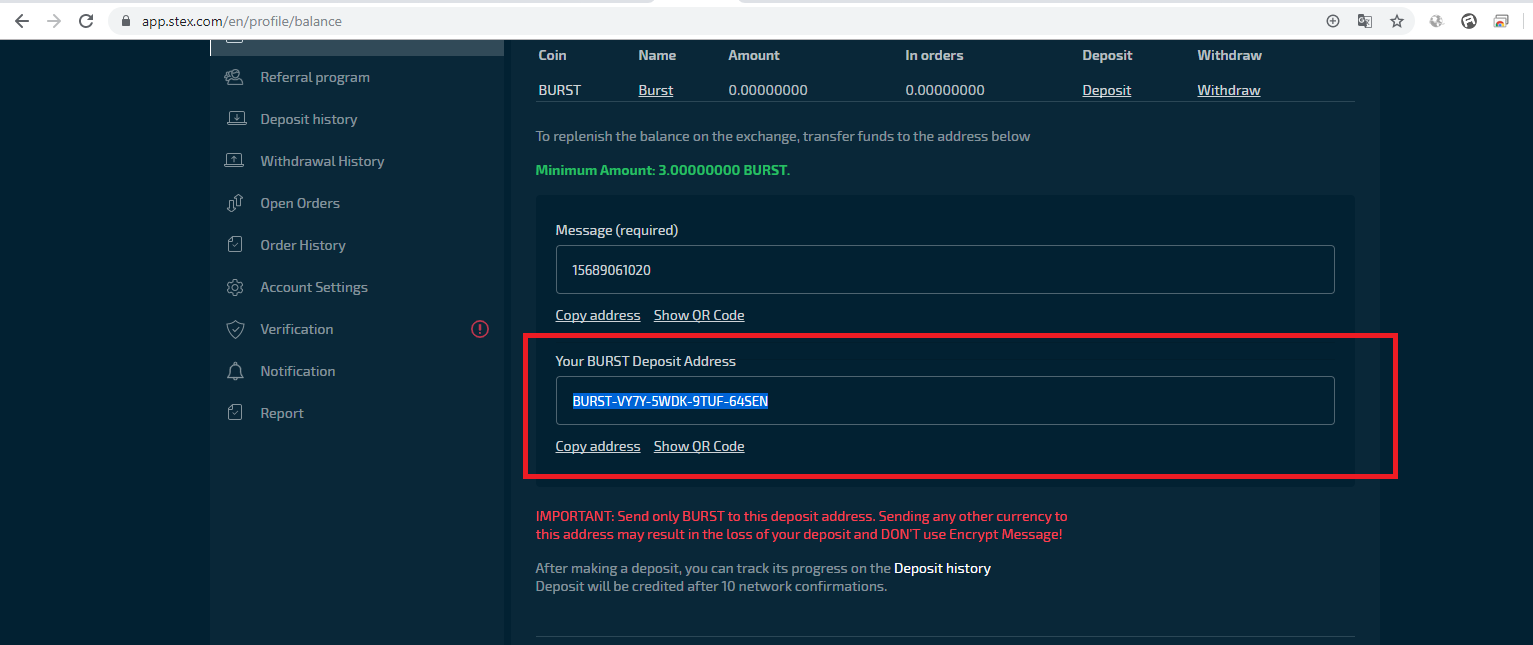Open Notification in the sidebar
The height and width of the screenshot is (645, 1533).
point(298,371)
